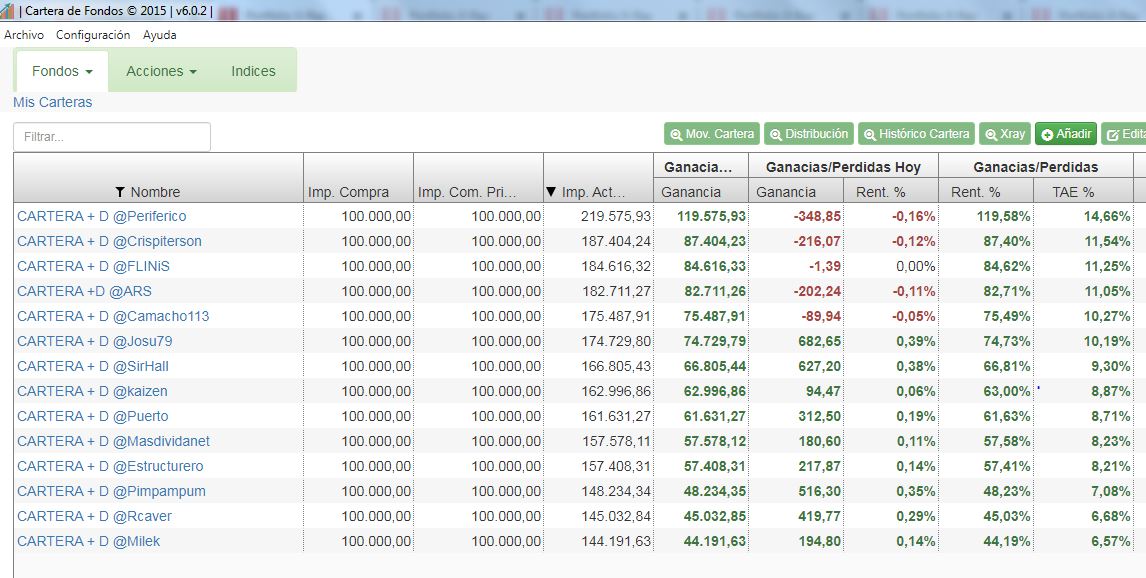Click in the Filtrar text field
1146x578 pixels.
click(x=111, y=137)
